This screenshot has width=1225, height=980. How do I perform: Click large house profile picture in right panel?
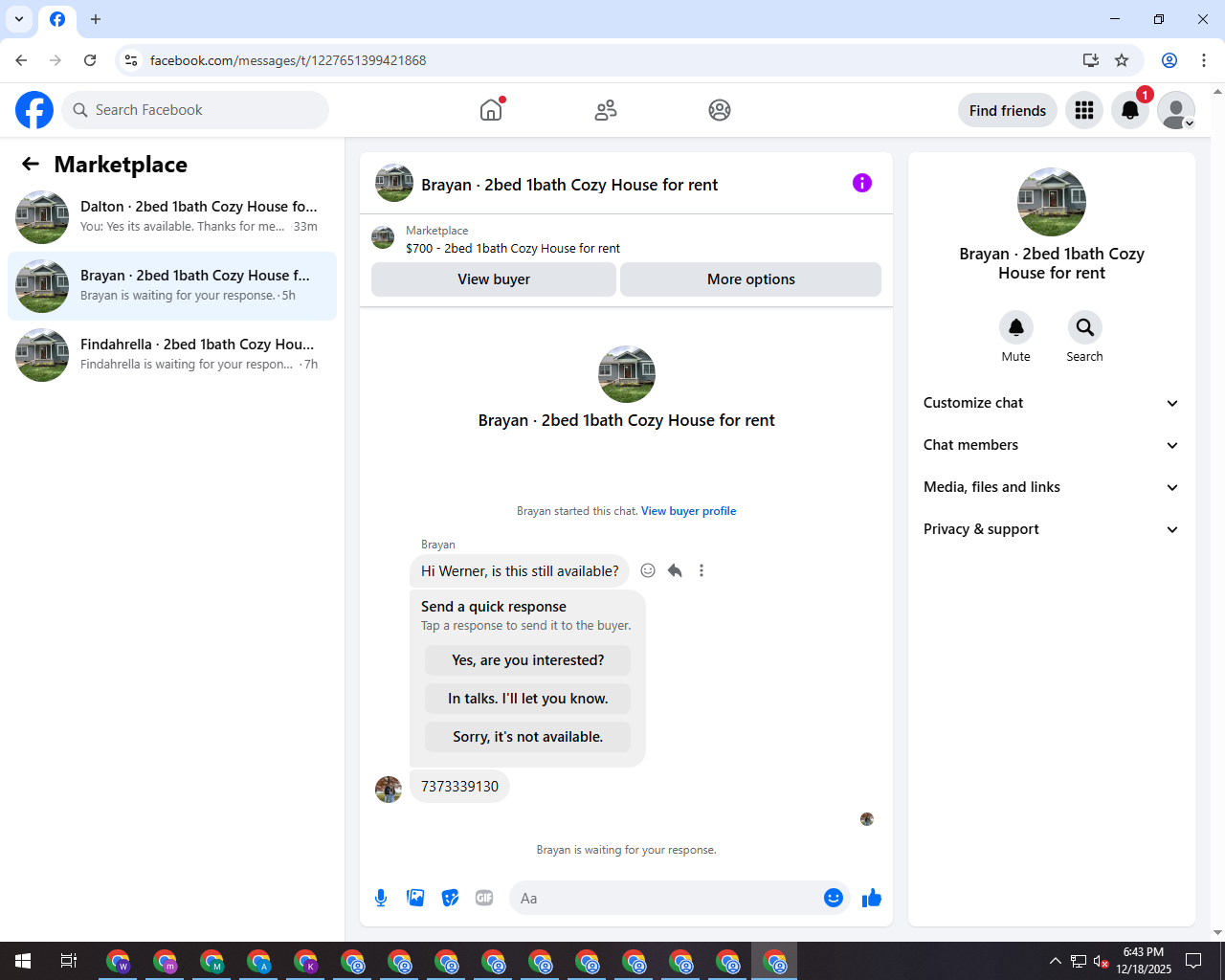[x=1052, y=202]
